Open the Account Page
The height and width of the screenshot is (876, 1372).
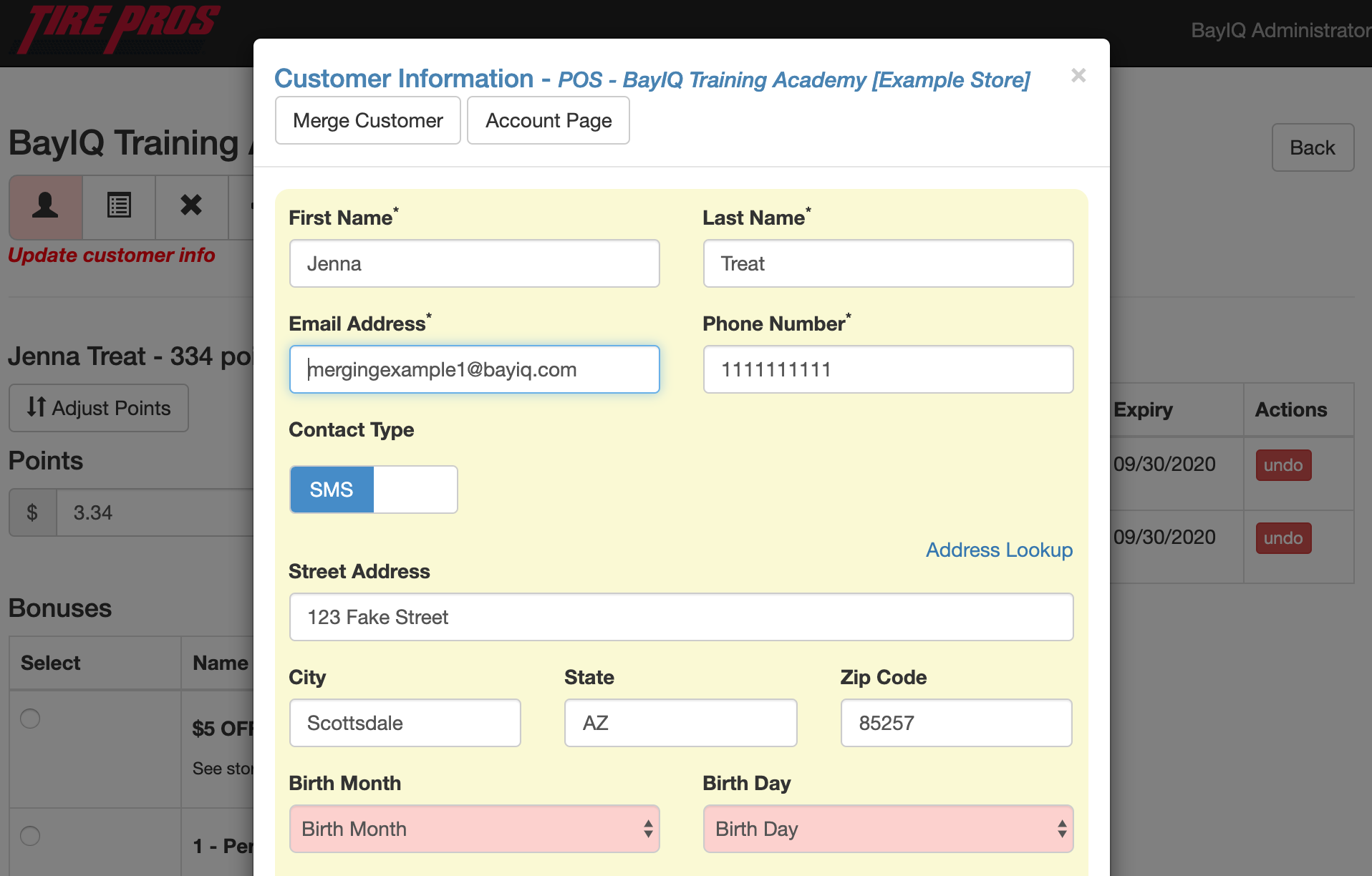(x=548, y=120)
